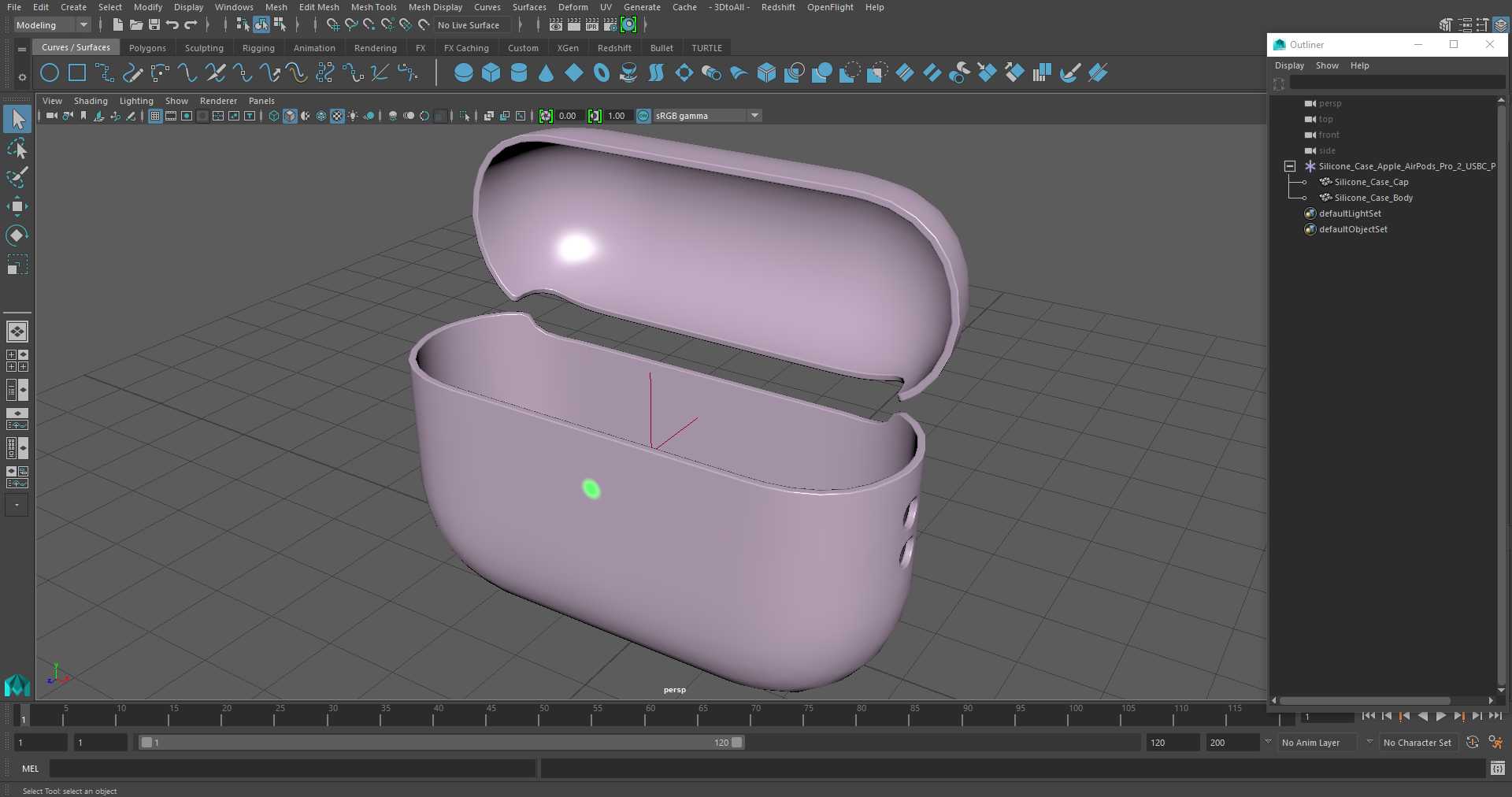Collapse the Silicone_Case_Apple_AirPods group in Outliner
The height and width of the screenshot is (797, 1512).
click(x=1290, y=166)
